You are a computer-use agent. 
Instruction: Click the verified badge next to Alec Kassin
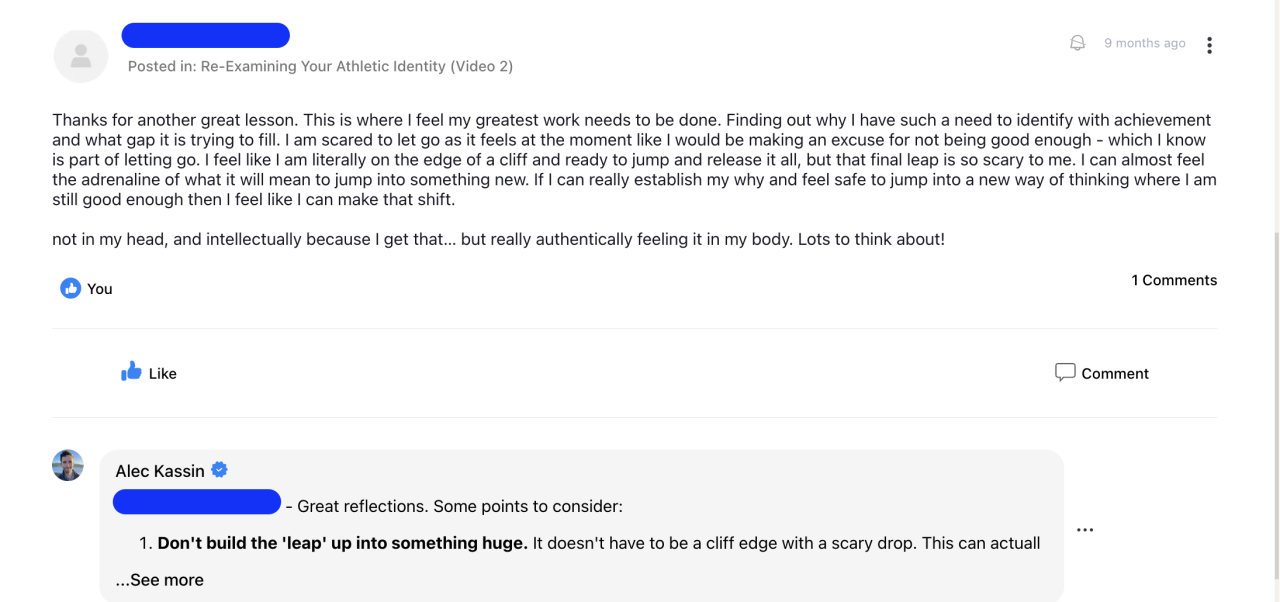point(219,470)
